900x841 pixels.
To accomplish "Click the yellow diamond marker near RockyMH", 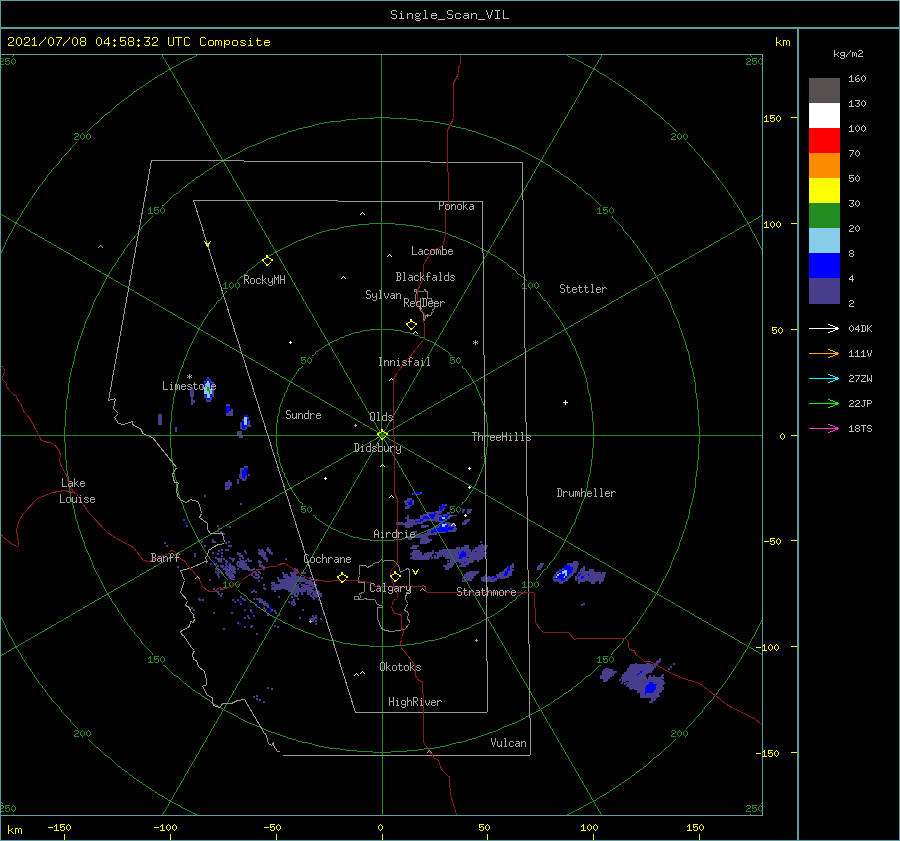I will coord(267,261).
